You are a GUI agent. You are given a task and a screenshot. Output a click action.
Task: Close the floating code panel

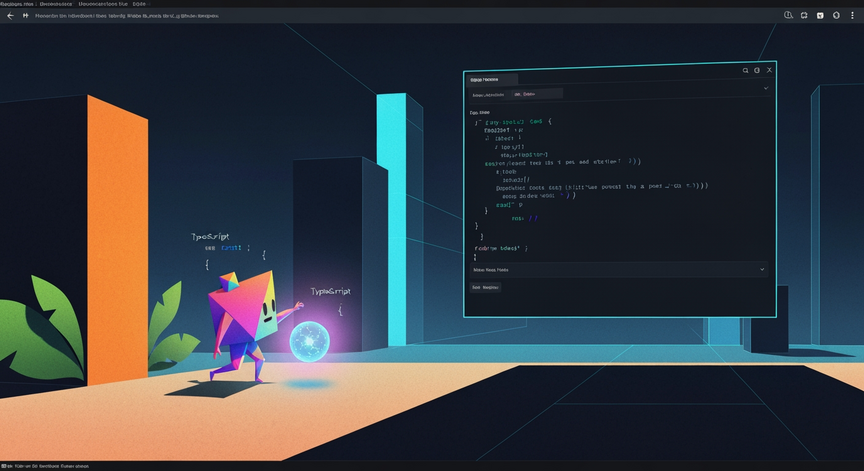(x=769, y=70)
